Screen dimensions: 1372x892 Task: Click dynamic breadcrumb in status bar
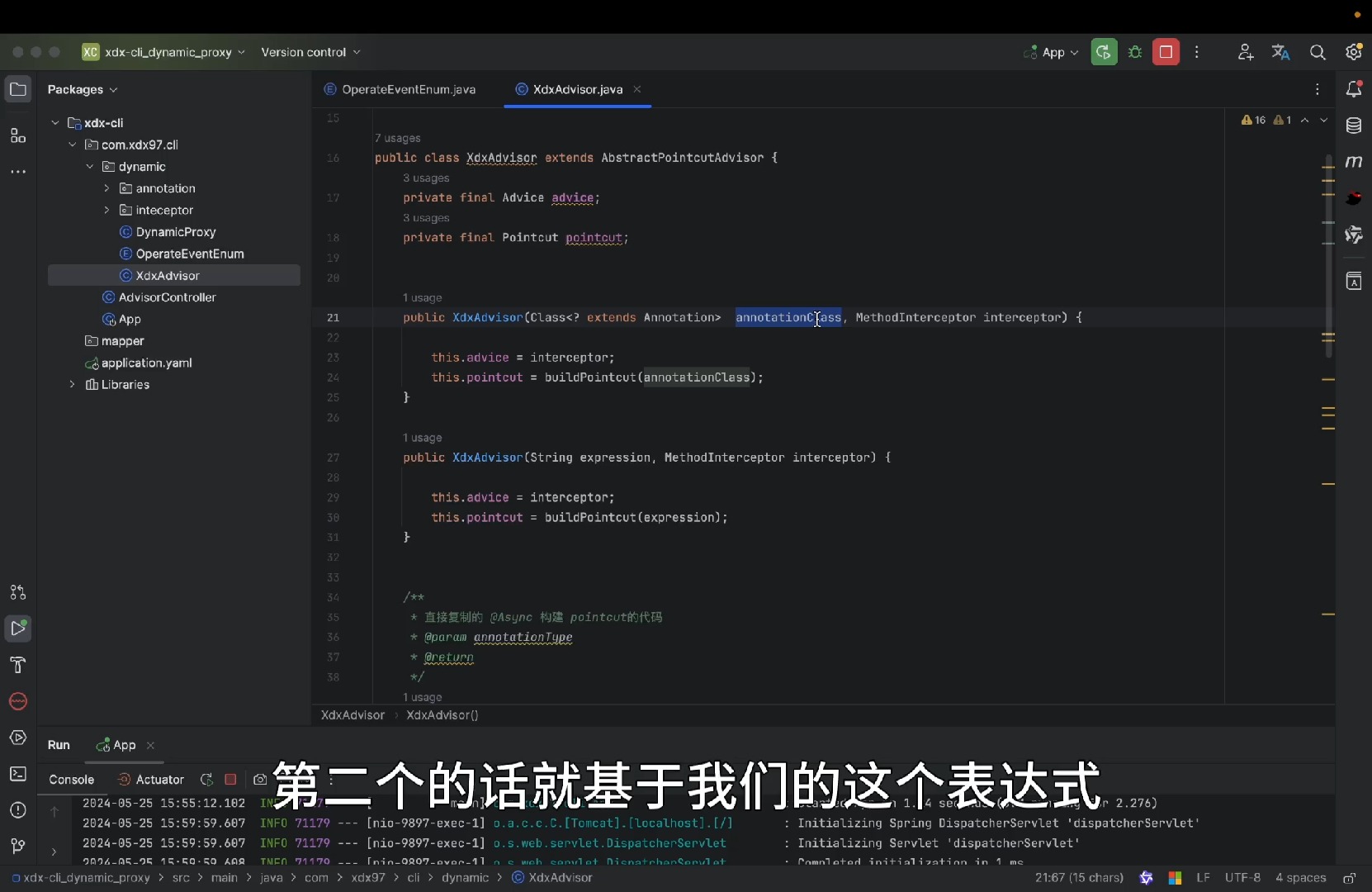(x=466, y=878)
